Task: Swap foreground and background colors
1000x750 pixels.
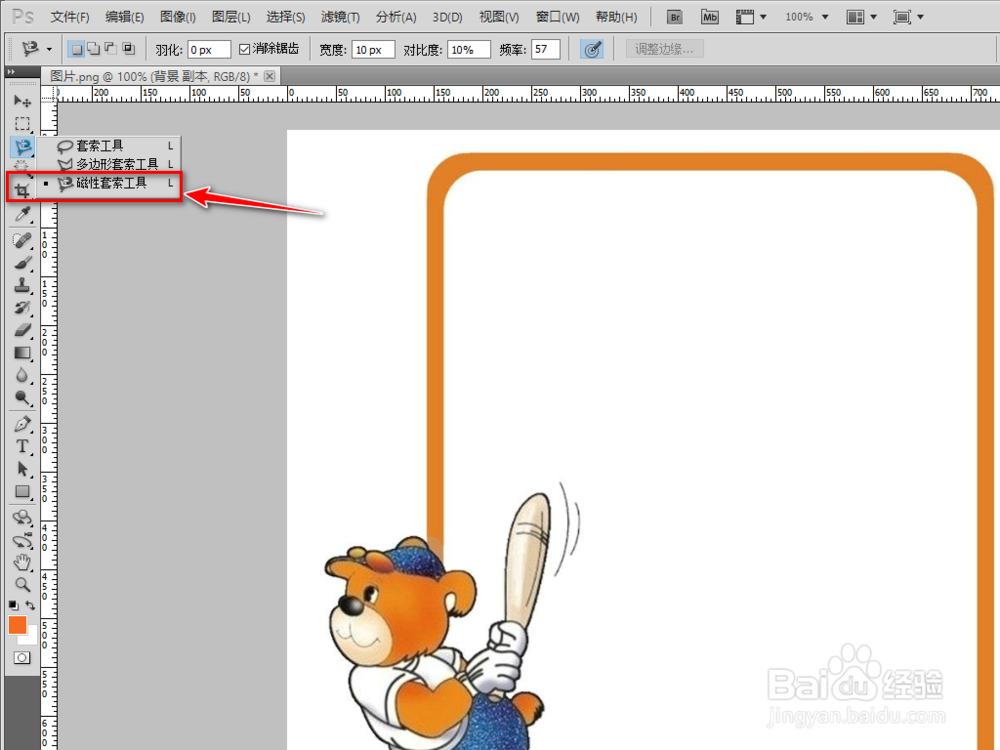Action: click(x=30, y=605)
